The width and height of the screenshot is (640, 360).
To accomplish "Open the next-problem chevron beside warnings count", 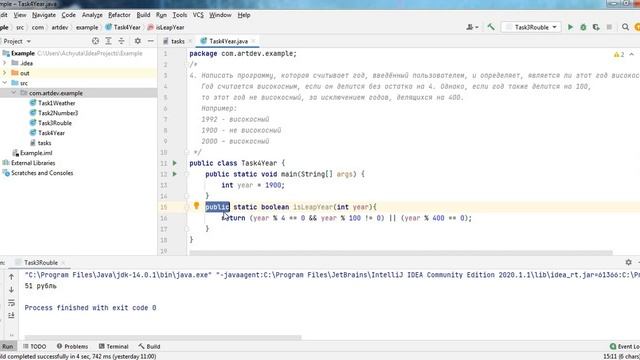I will [631, 55].
